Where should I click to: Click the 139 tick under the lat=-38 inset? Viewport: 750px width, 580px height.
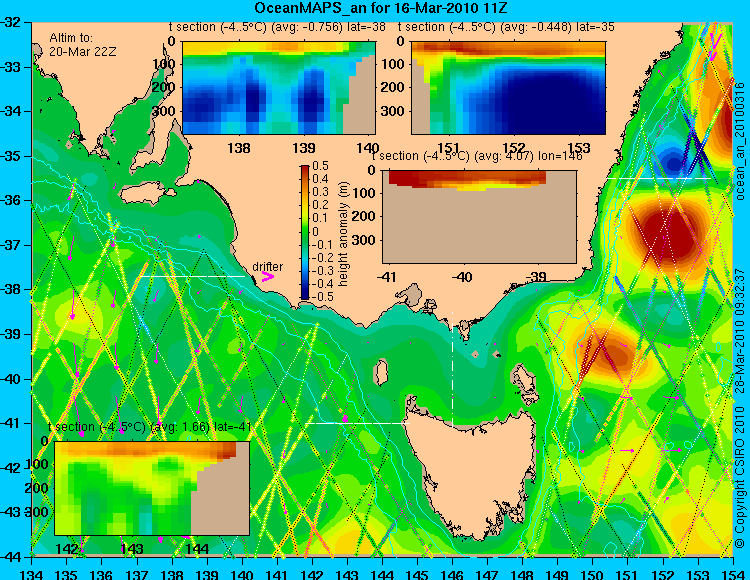pyautogui.click(x=304, y=148)
